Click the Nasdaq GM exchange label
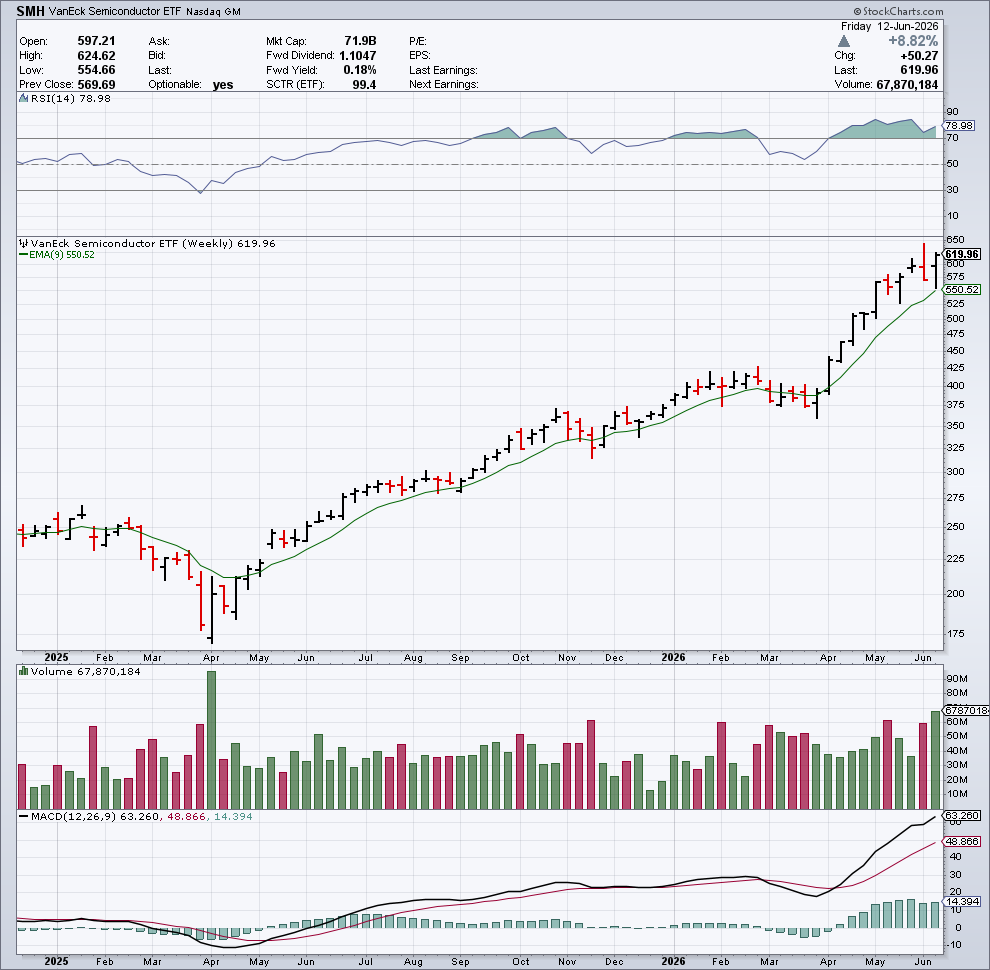990x970 pixels. click(213, 12)
